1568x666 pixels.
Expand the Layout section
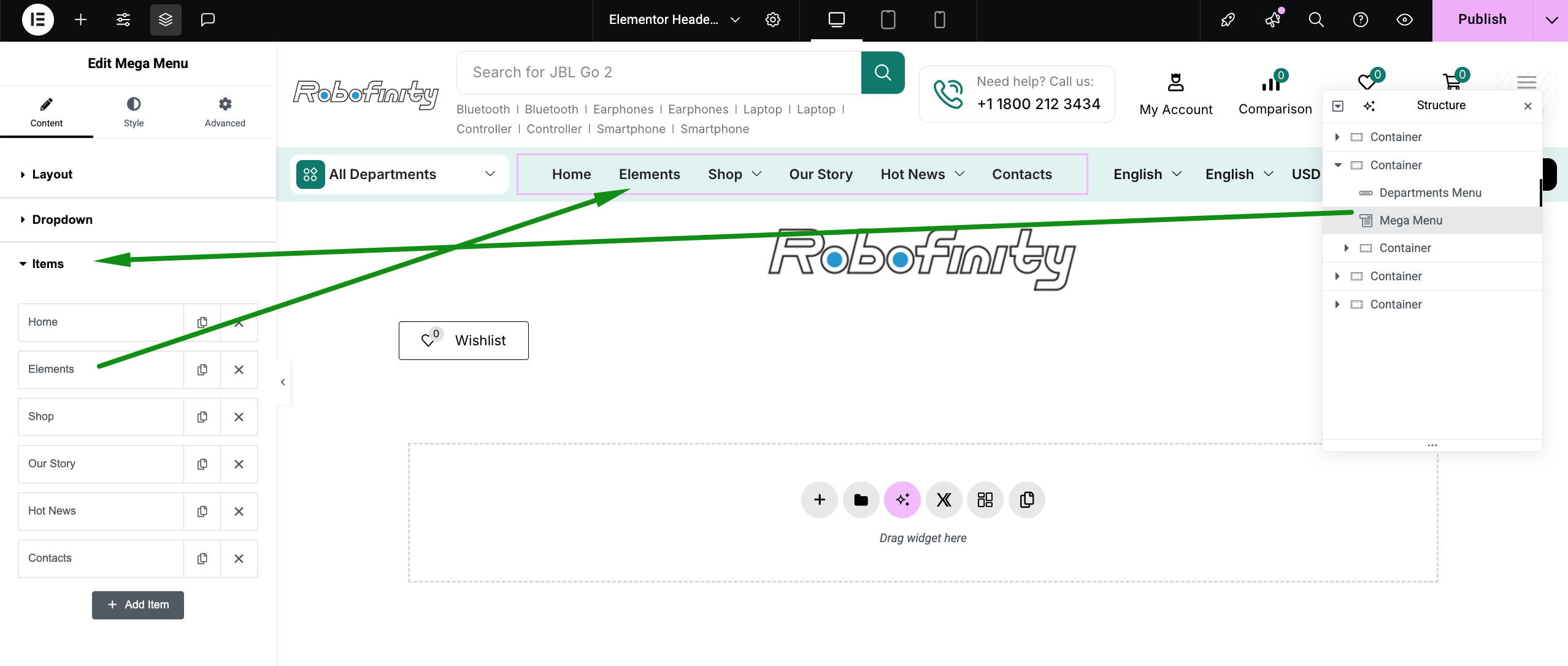click(x=138, y=174)
